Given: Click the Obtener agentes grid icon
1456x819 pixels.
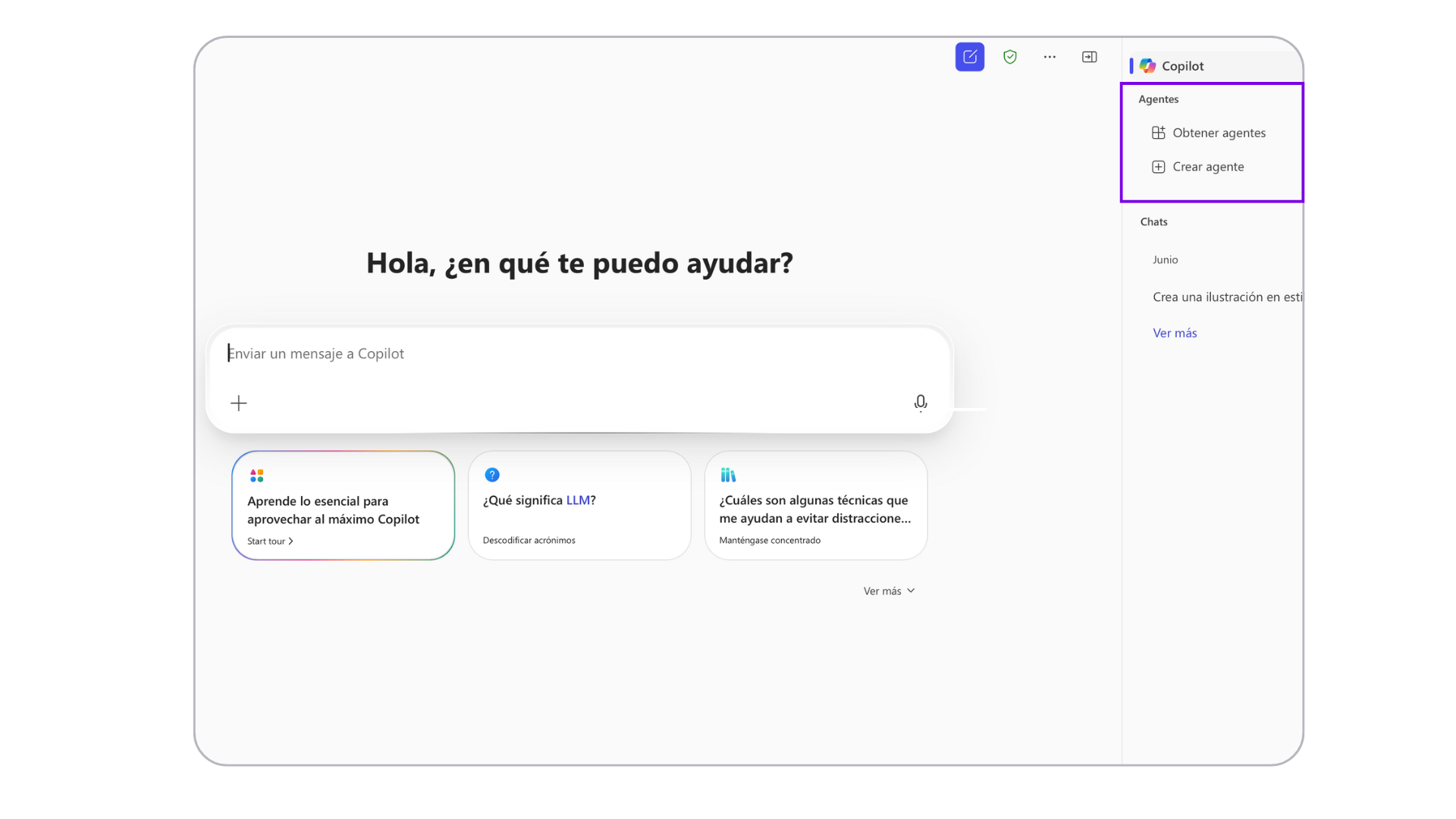Looking at the screenshot, I should [x=1158, y=133].
